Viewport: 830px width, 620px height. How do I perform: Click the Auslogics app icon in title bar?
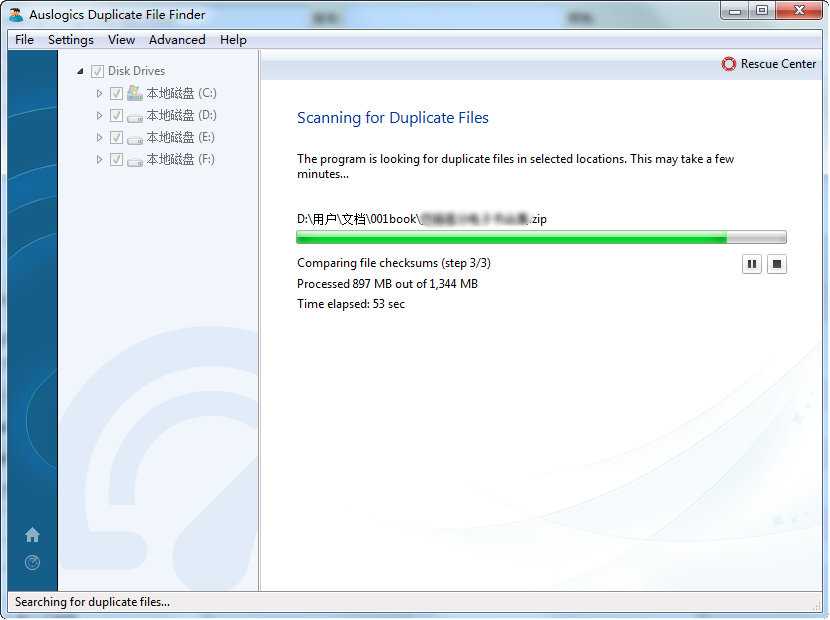16,14
